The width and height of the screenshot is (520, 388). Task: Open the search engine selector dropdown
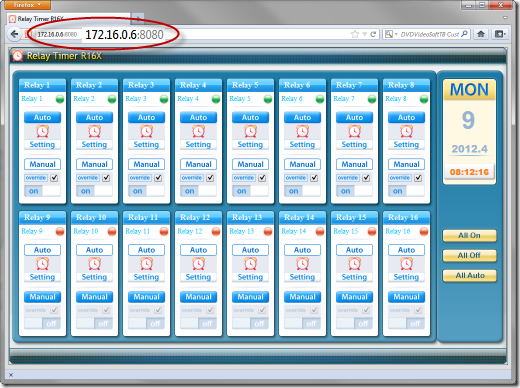(x=391, y=34)
